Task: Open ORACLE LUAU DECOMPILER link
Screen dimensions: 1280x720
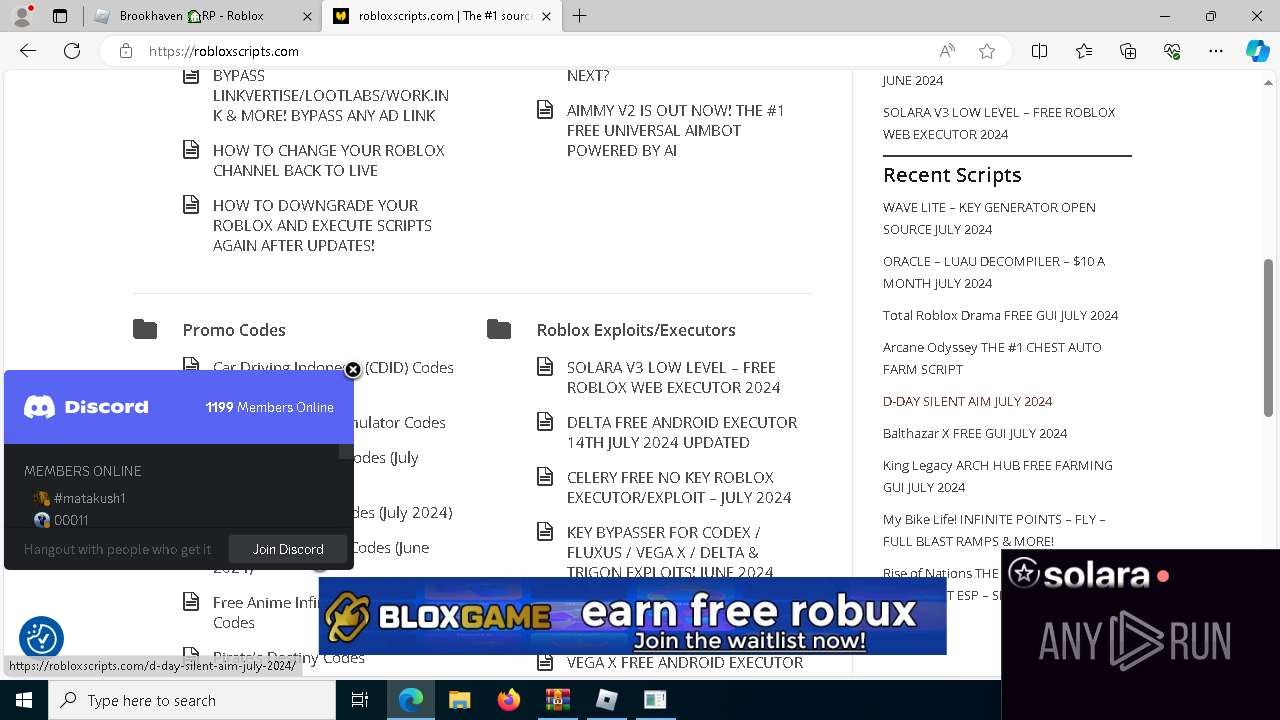Action: point(994,272)
